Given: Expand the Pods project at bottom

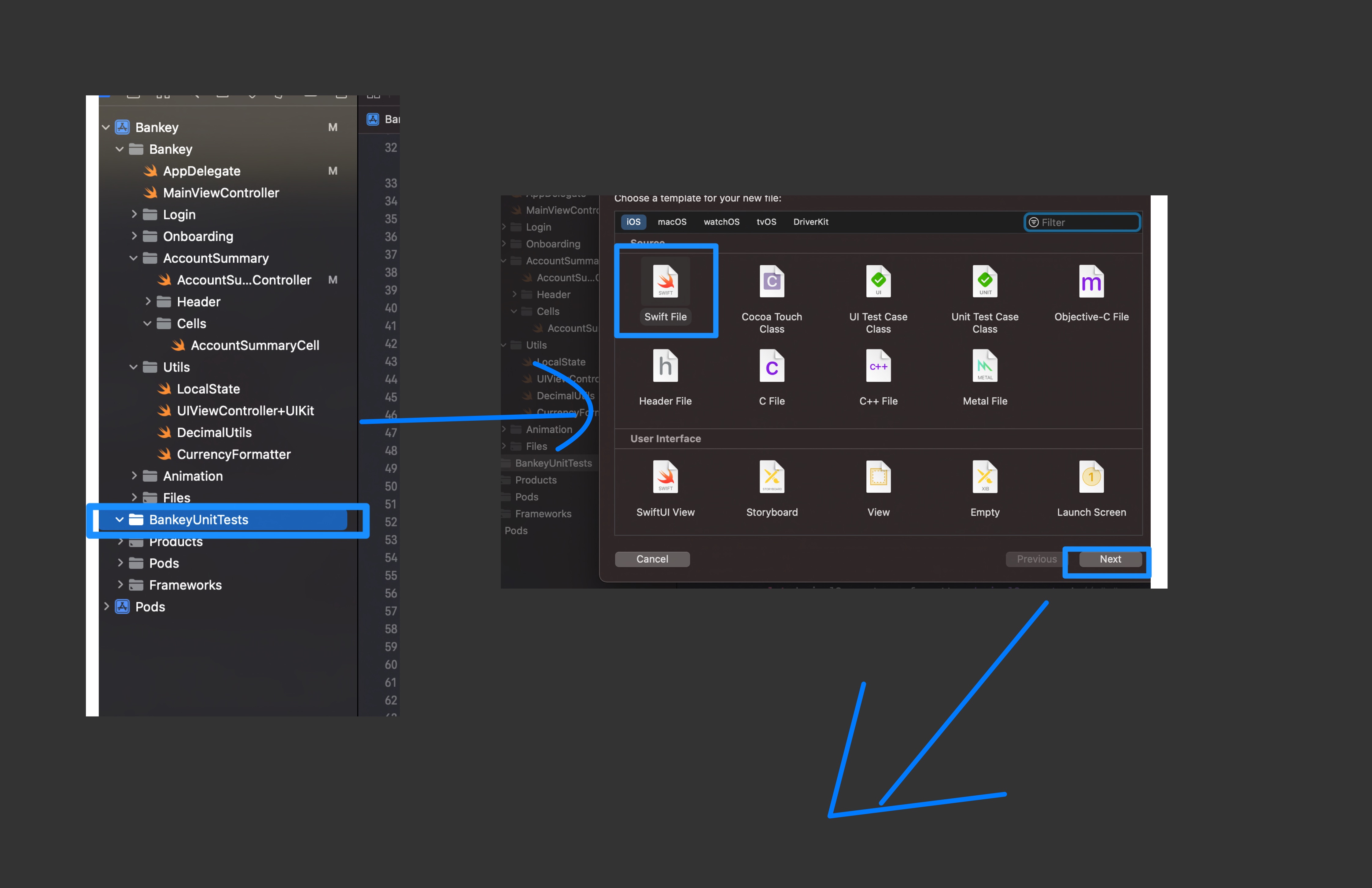Looking at the screenshot, I should (106, 607).
